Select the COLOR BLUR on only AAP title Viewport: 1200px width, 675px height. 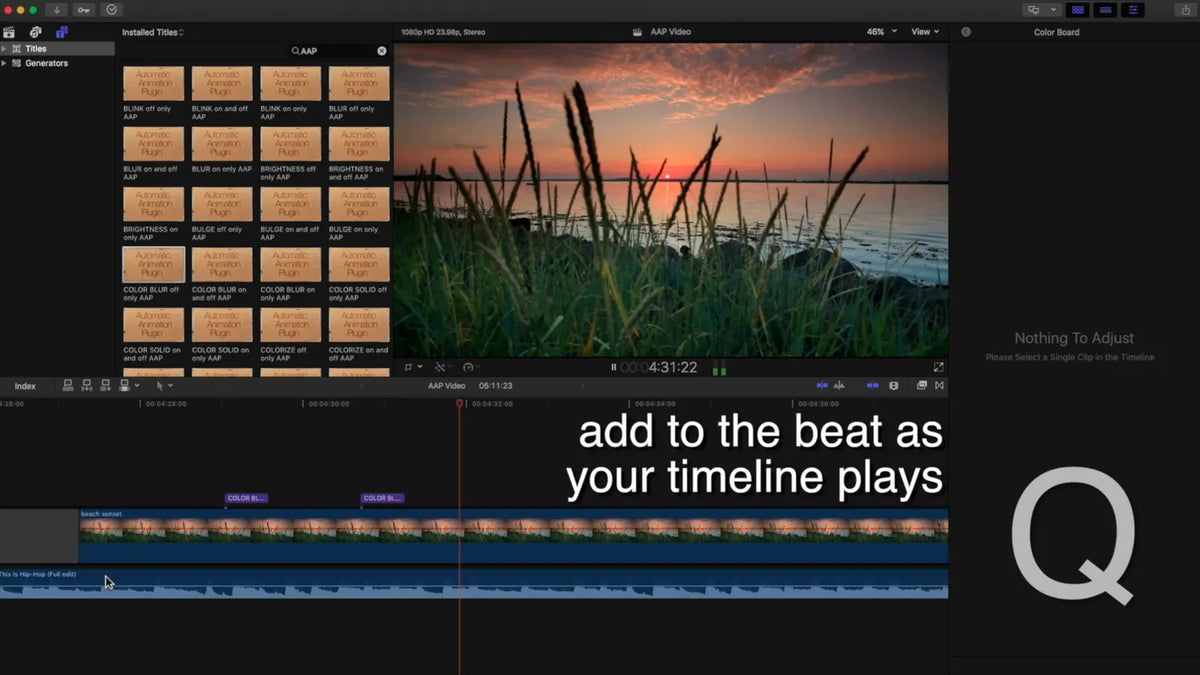pos(290,265)
